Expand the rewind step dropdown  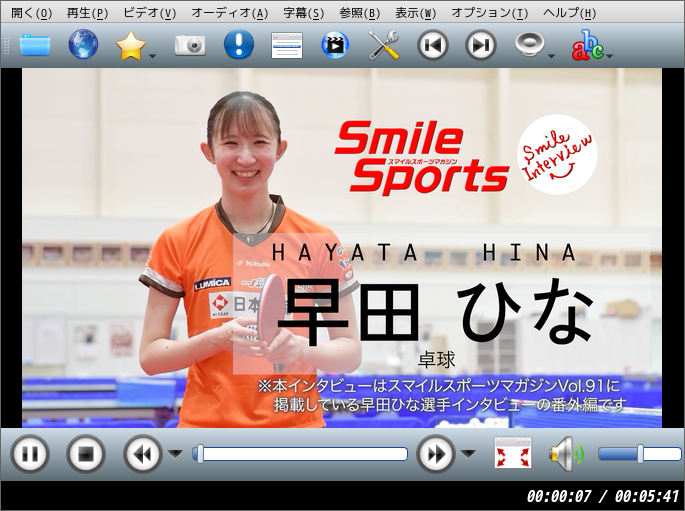[x=175, y=454]
